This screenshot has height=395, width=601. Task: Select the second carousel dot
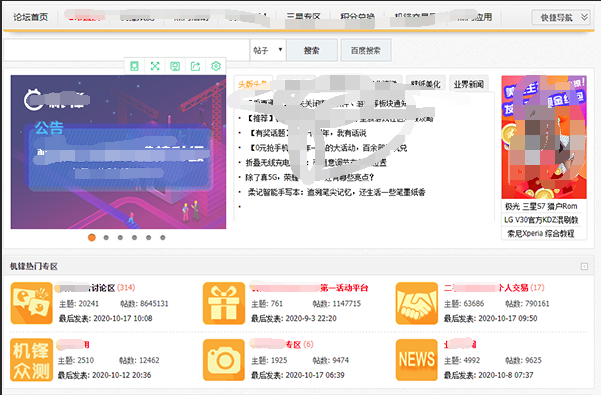(106, 238)
